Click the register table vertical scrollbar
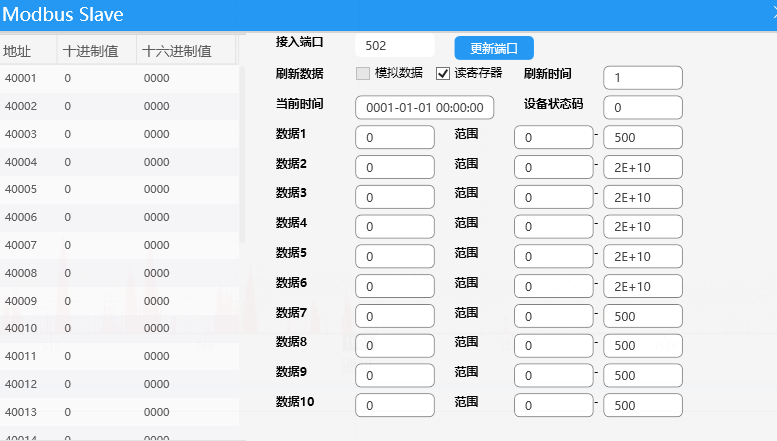This screenshot has width=777, height=441. coord(242,154)
